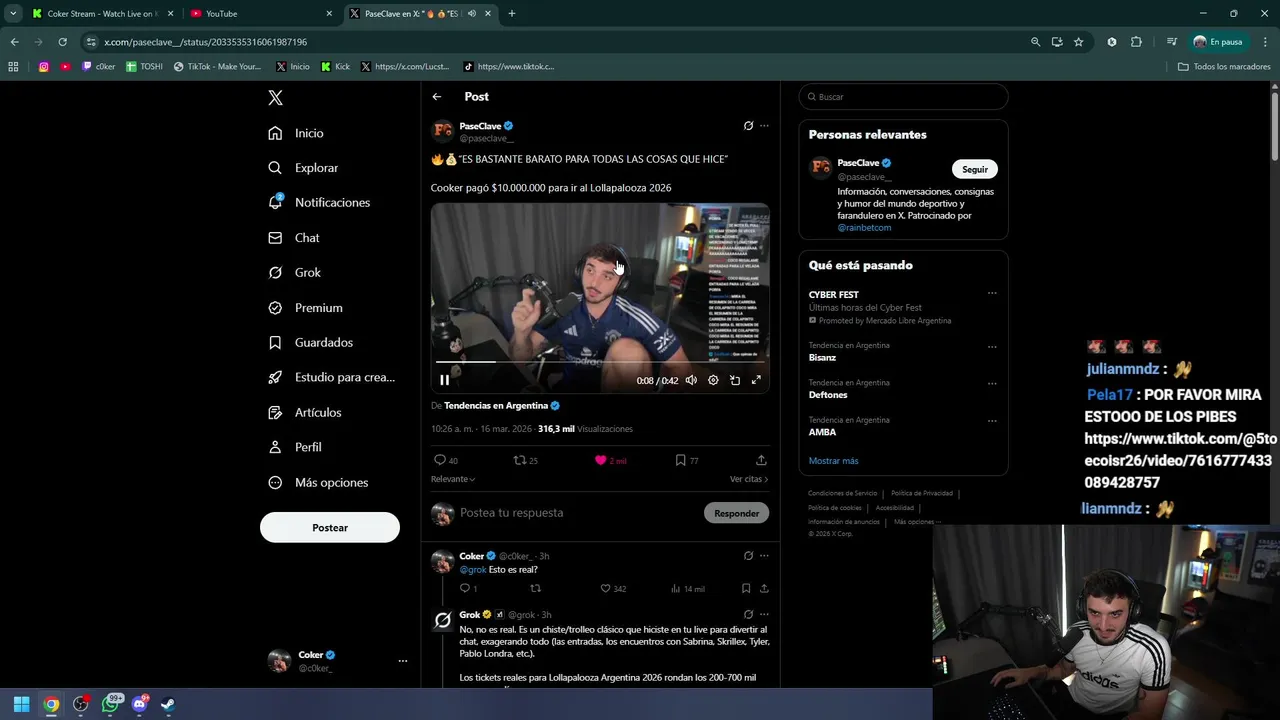Bookmark Coker's reply
Viewport: 1280px width, 720px height.
tap(746, 589)
